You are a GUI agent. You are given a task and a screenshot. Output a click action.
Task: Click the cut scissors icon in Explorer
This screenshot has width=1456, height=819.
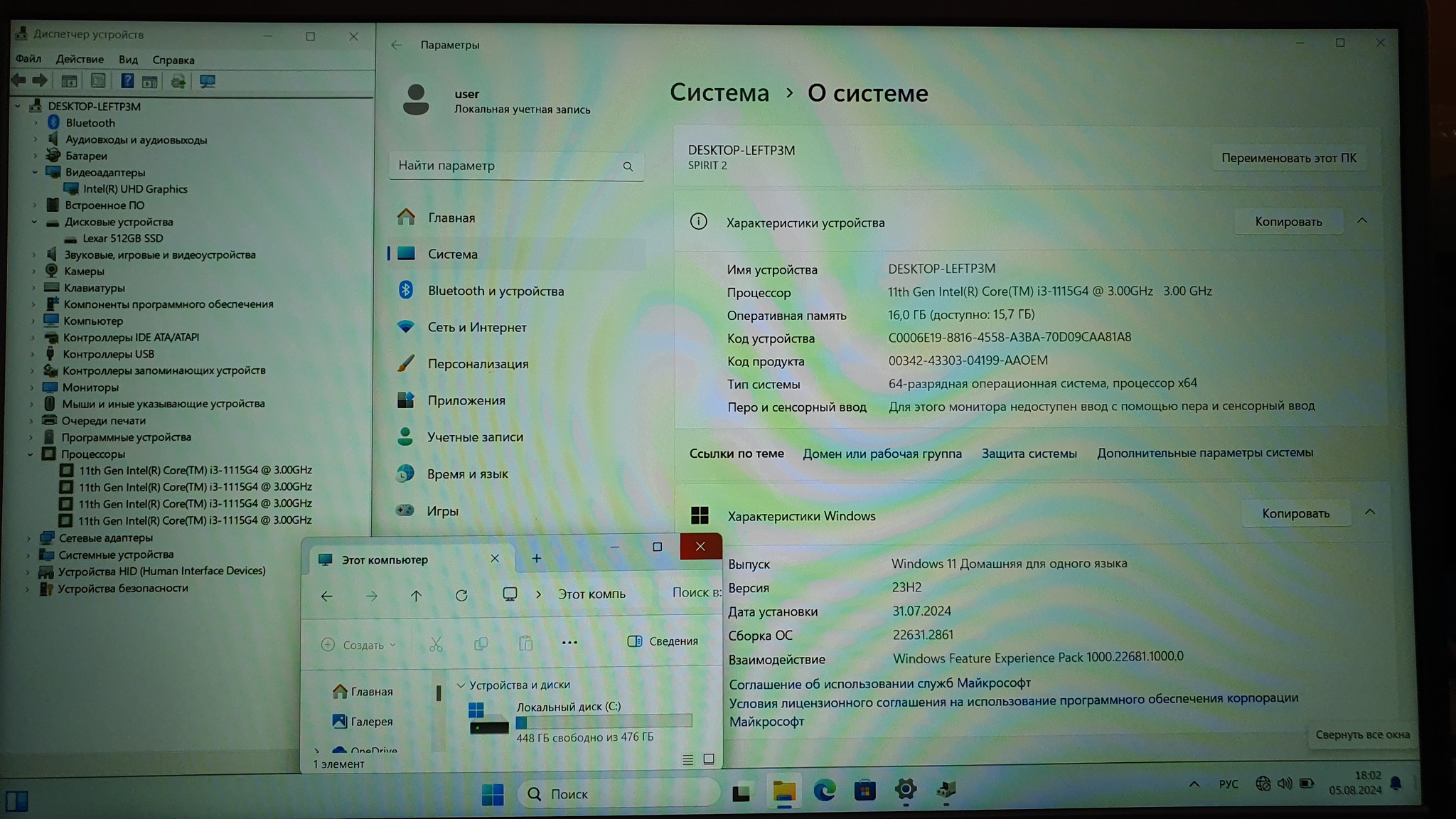click(436, 644)
